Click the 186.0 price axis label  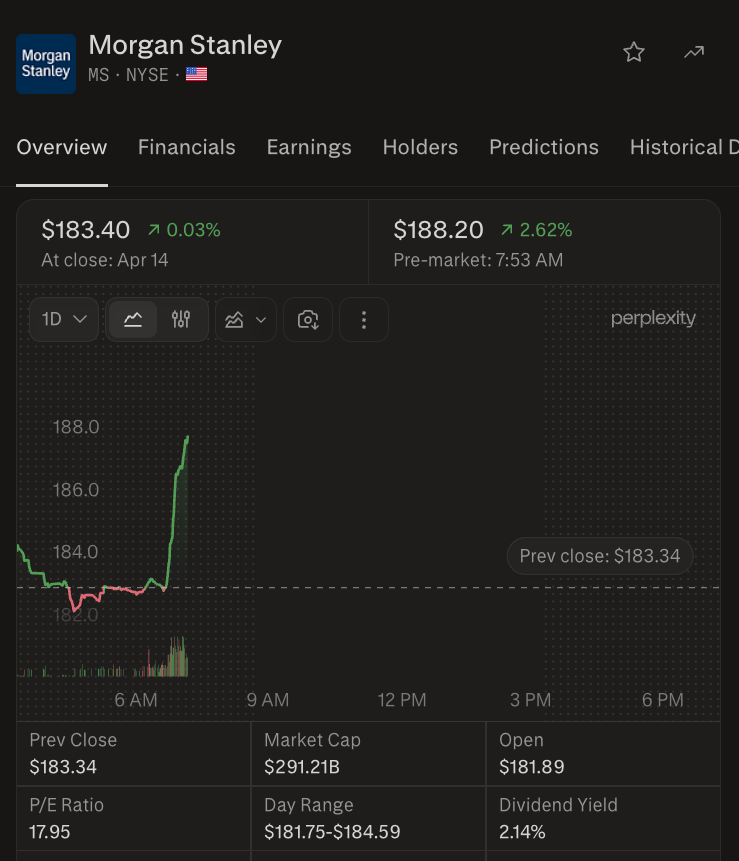point(76,489)
